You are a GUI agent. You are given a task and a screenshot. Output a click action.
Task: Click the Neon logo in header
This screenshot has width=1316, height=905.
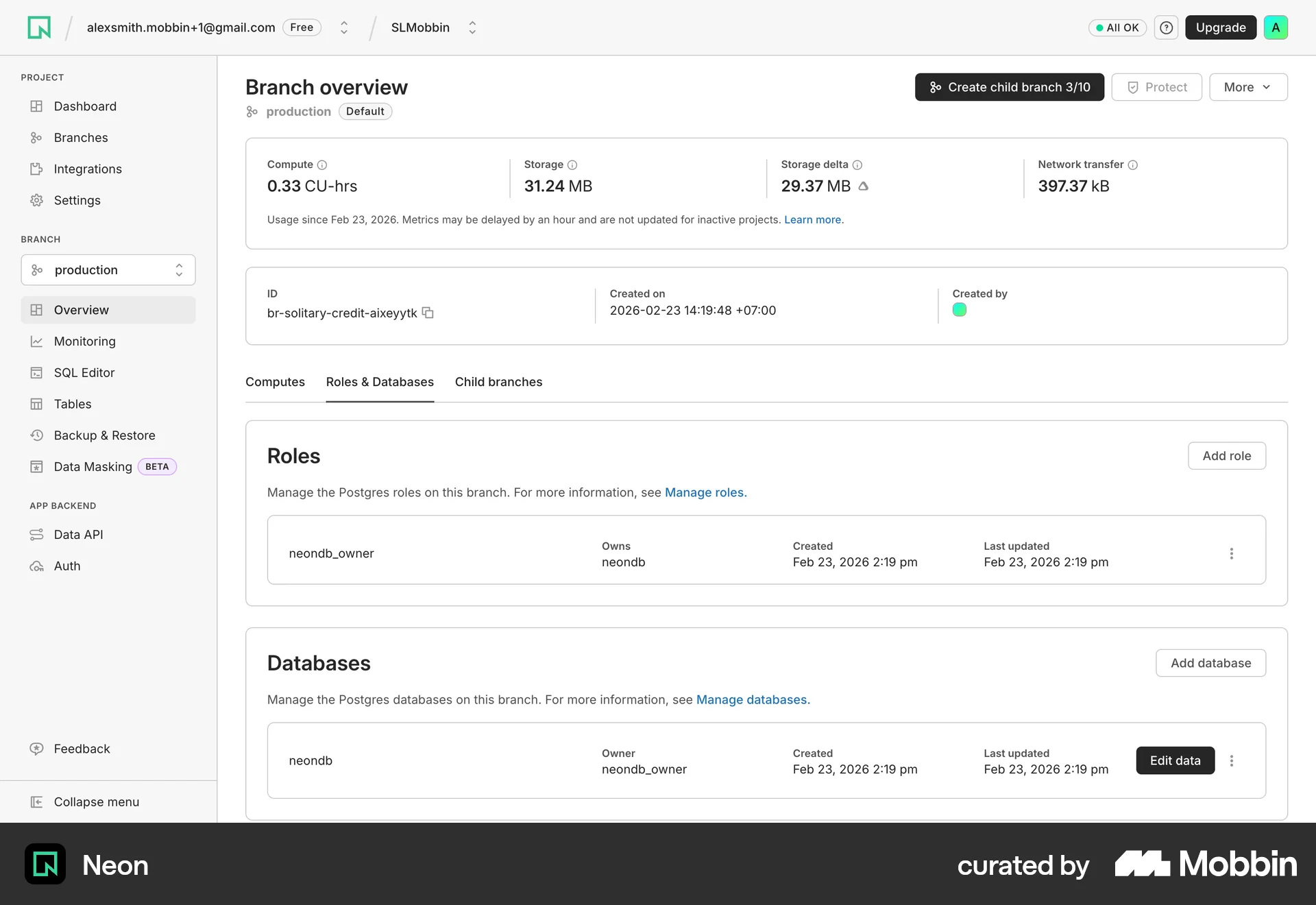(39, 27)
